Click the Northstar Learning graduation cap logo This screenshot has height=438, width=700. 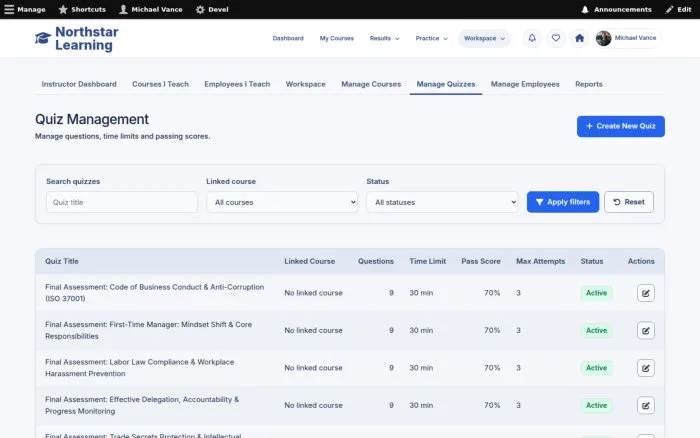click(x=43, y=38)
